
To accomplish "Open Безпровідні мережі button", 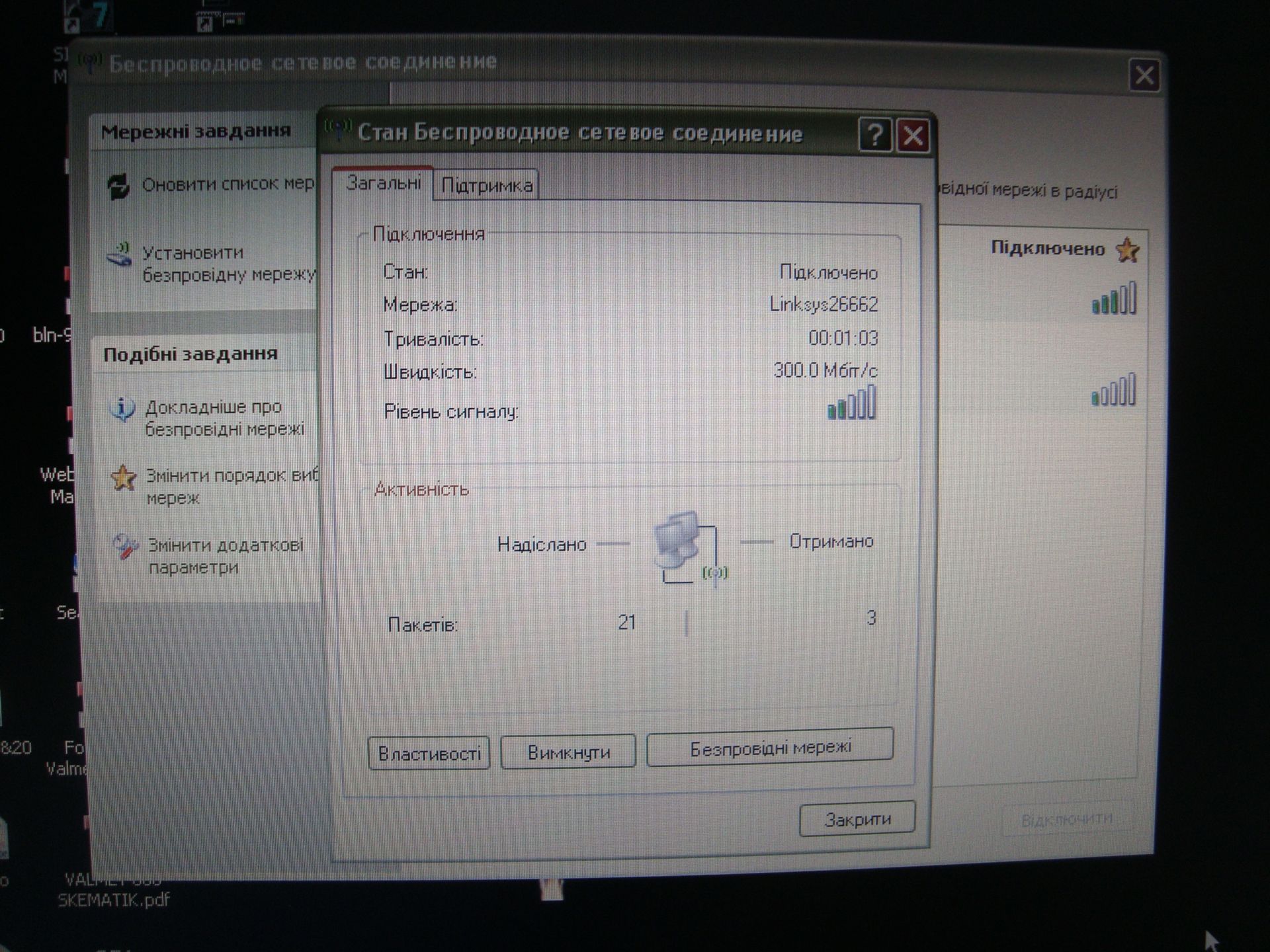I will (x=770, y=748).
